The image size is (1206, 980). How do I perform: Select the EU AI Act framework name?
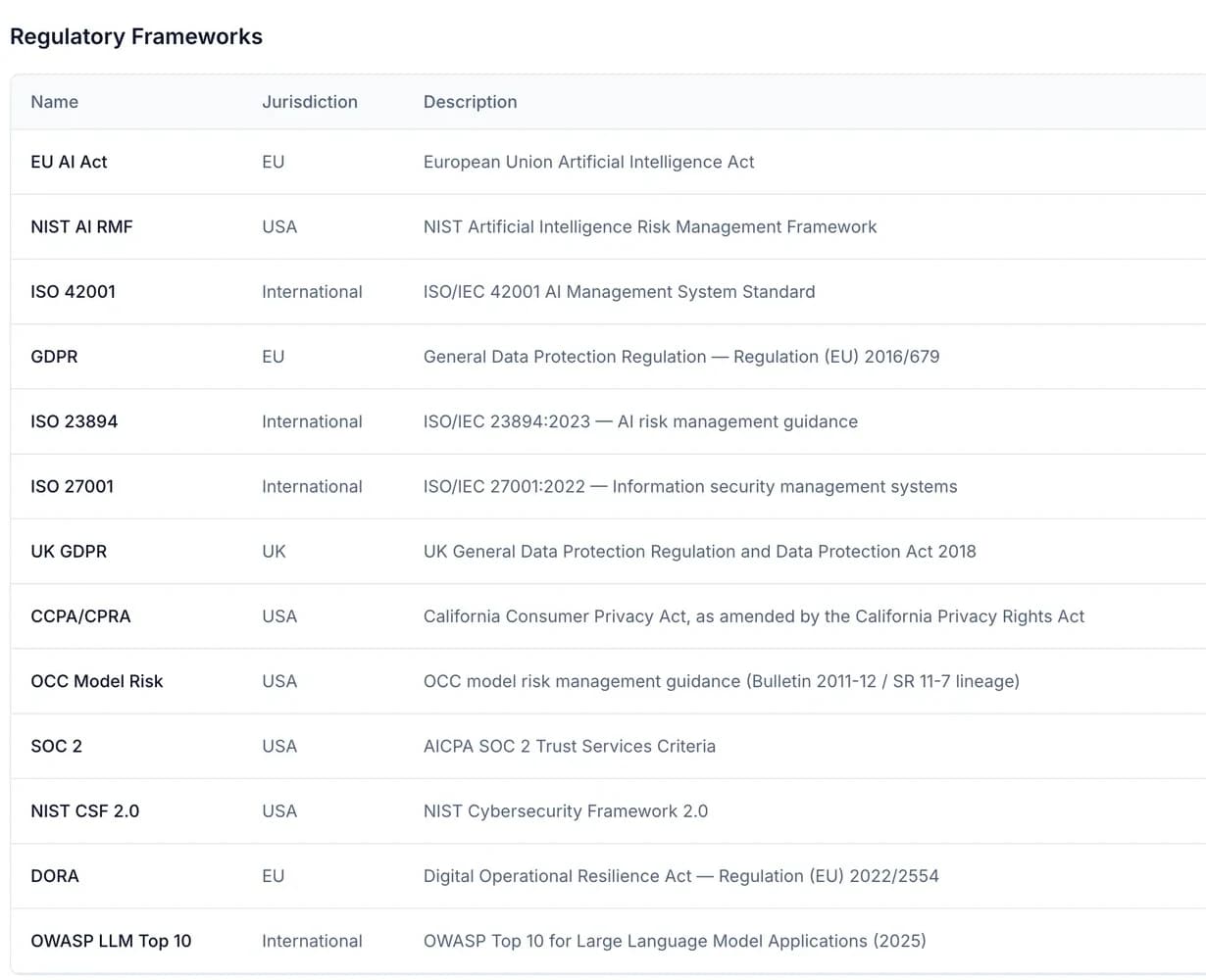coord(69,162)
